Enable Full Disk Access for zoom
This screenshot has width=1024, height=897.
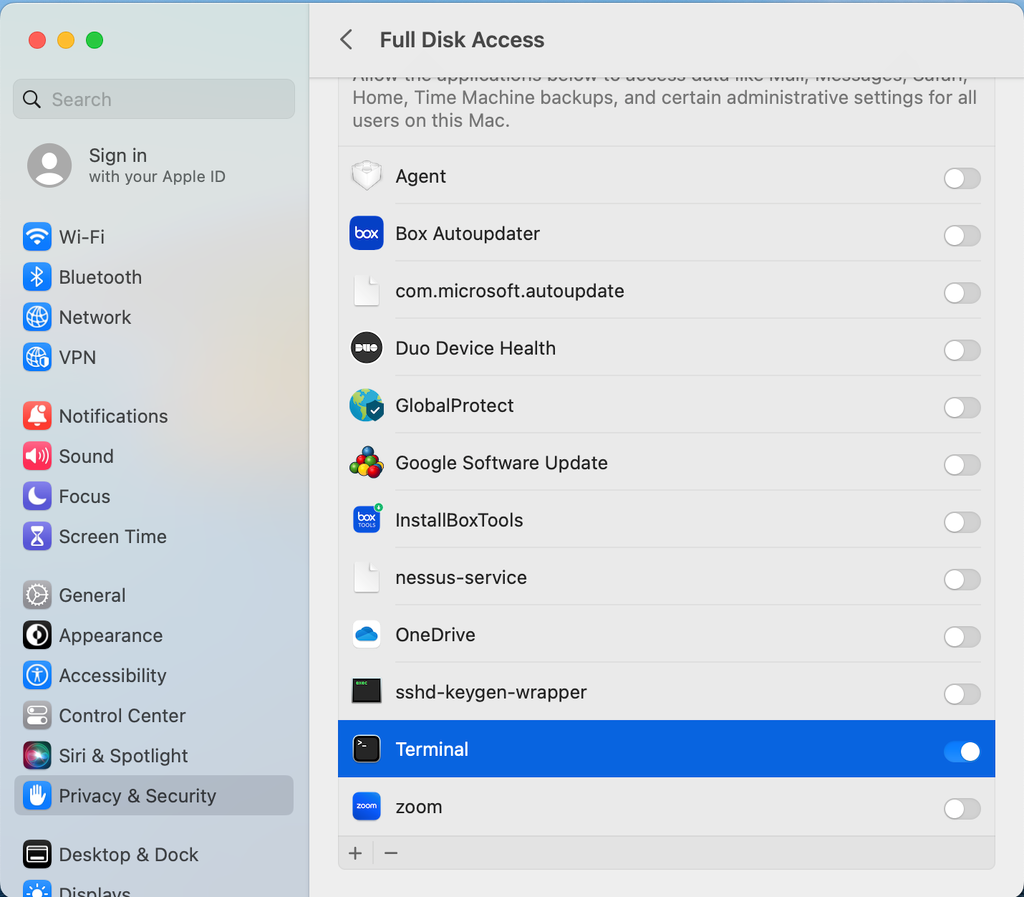[962, 808]
